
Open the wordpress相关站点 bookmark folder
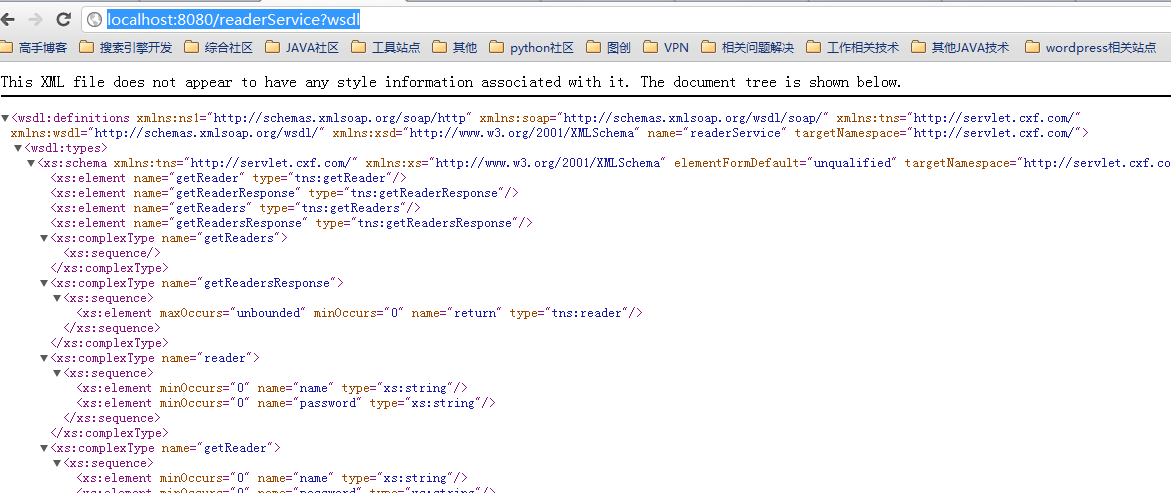[1091, 48]
